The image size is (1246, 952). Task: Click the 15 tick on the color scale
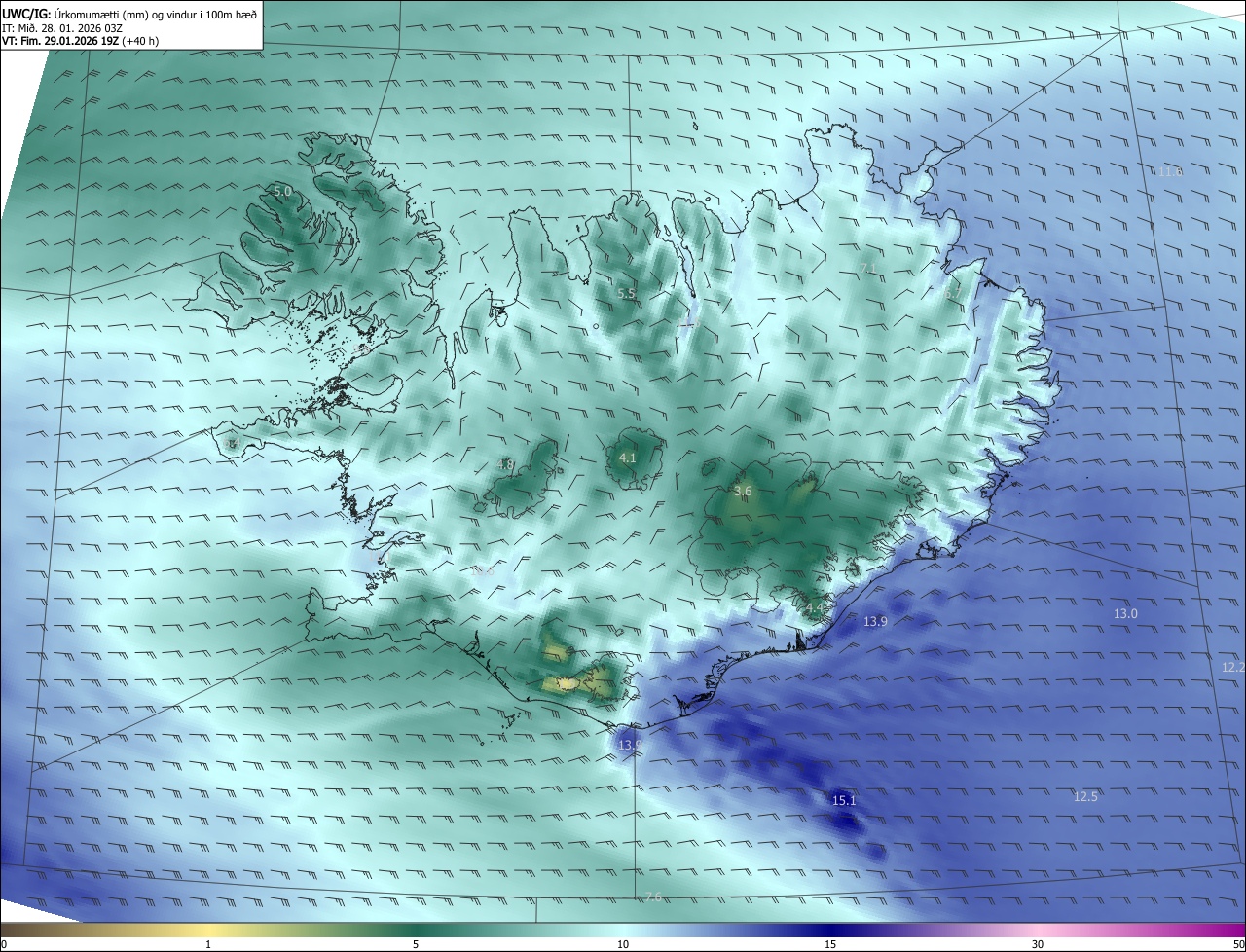click(x=830, y=944)
